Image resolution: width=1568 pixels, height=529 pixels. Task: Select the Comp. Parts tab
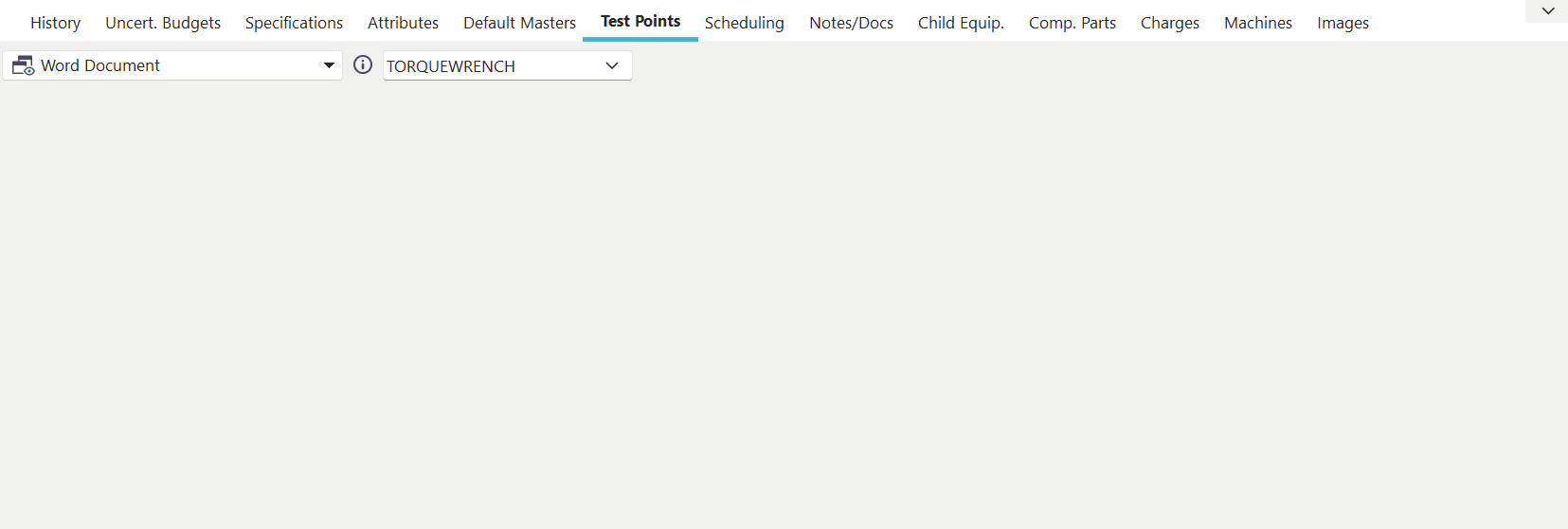click(1072, 23)
